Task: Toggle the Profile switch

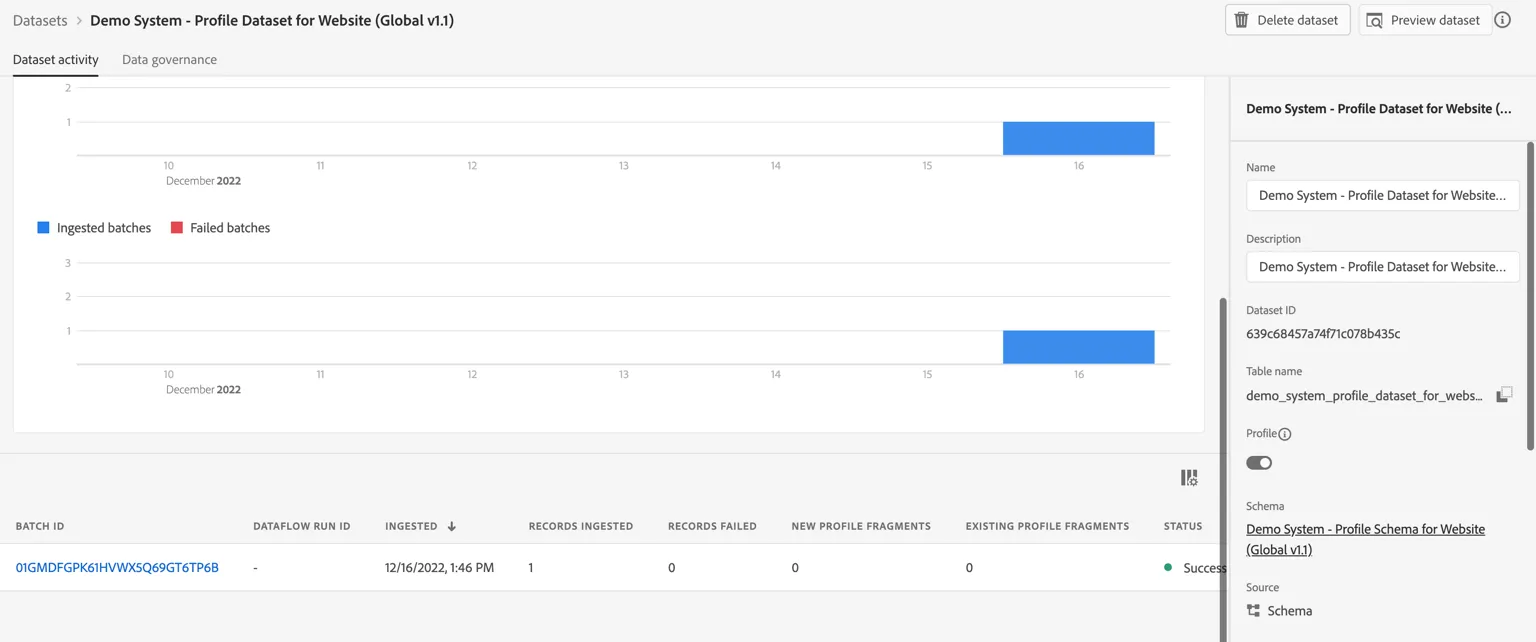Action: [1259, 462]
